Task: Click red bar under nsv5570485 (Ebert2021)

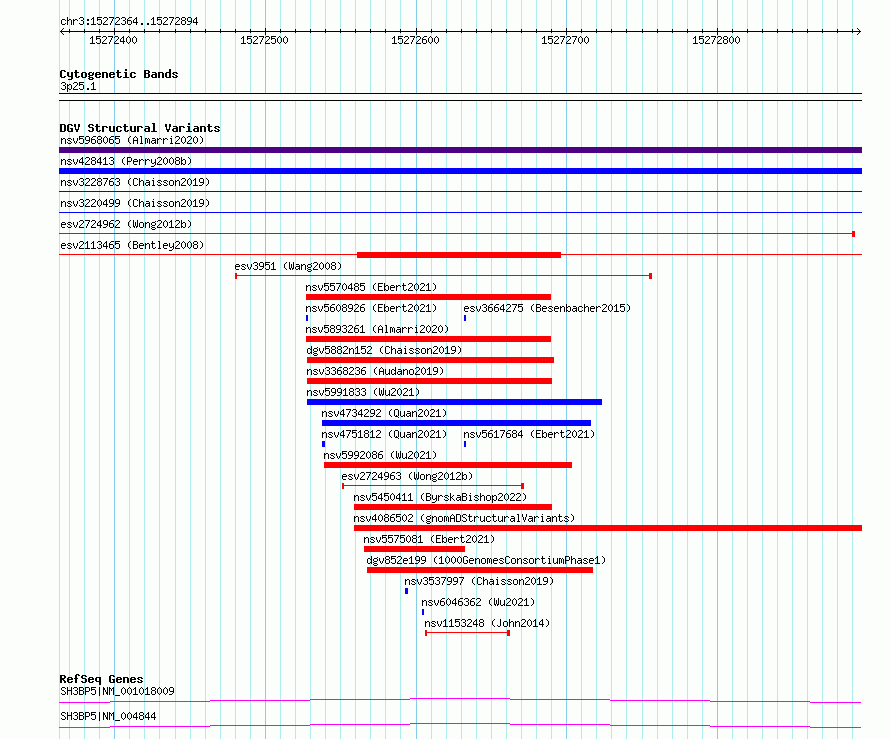Action: (x=429, y=297)
